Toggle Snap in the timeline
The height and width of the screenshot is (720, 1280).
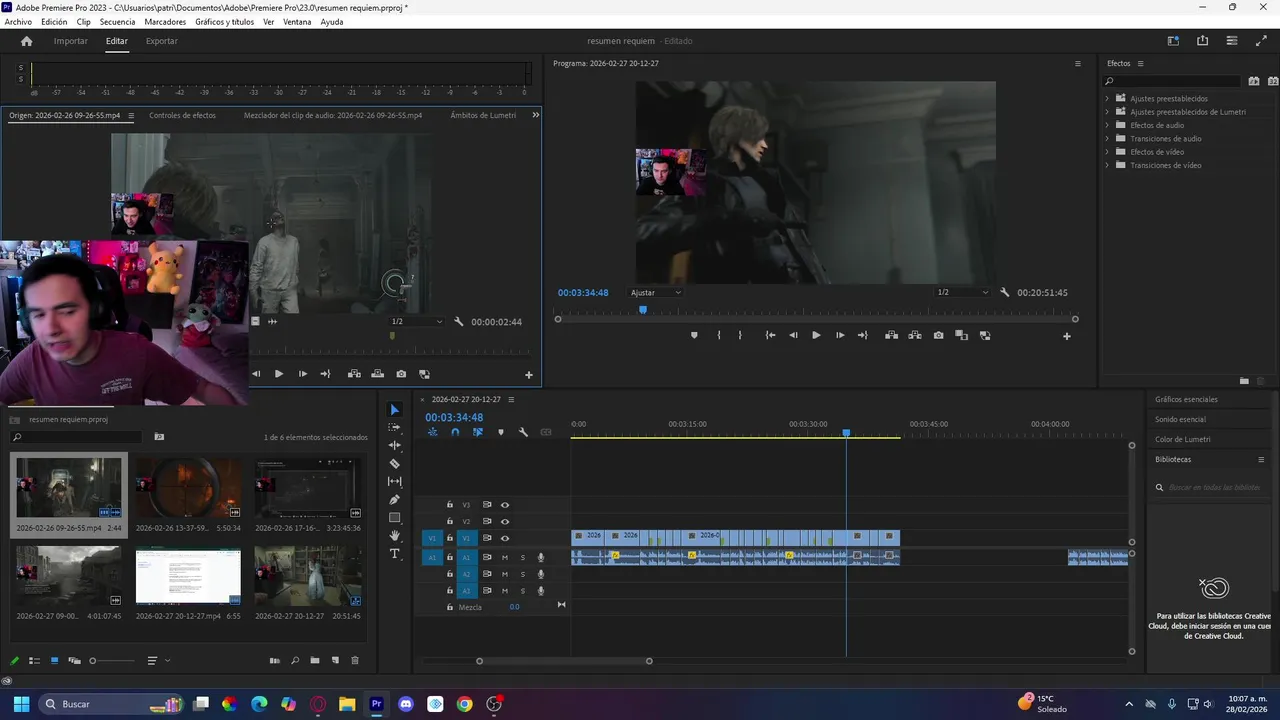[455, 432]
